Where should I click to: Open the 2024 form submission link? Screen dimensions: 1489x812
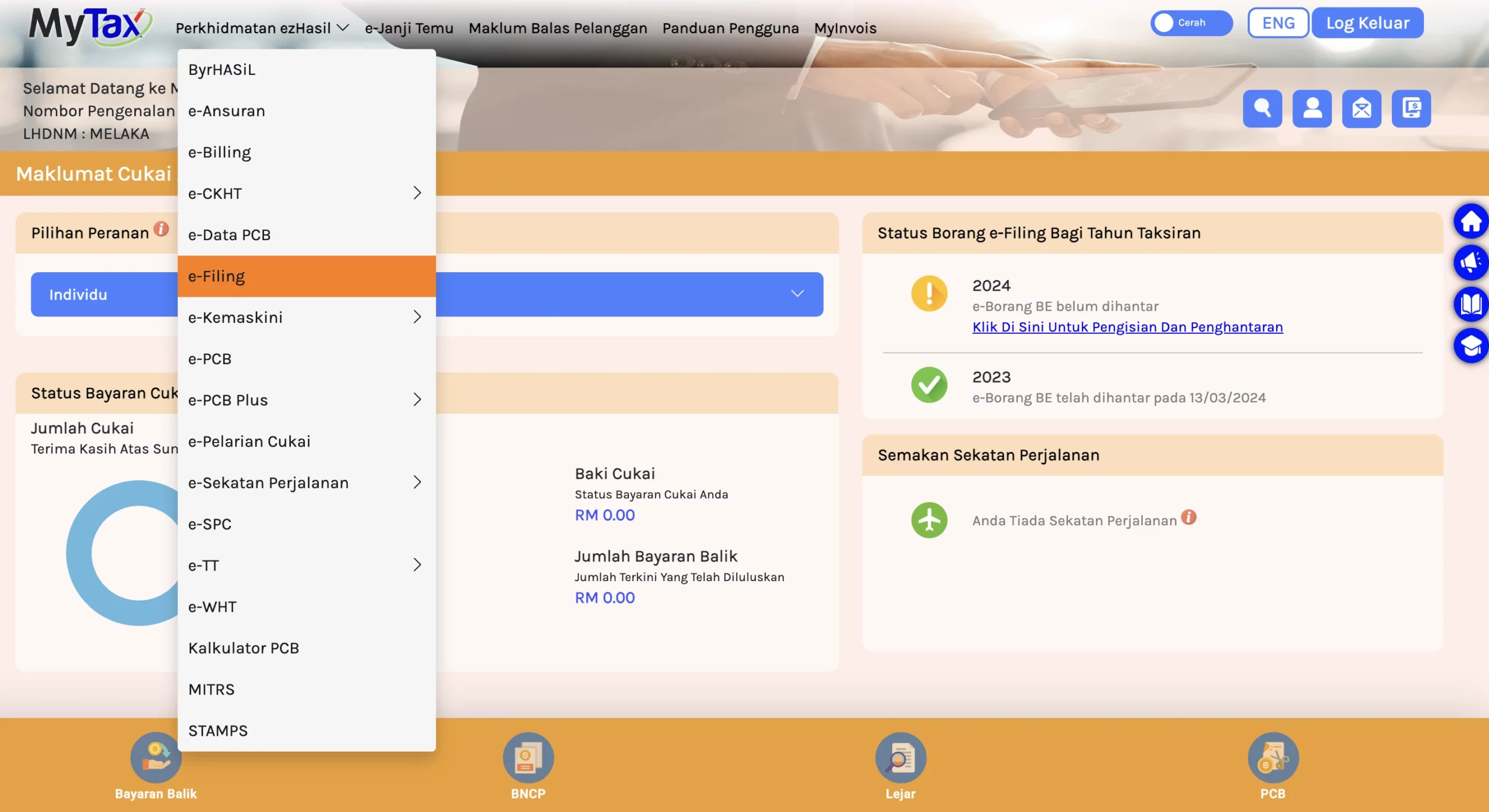point(1127,327)
